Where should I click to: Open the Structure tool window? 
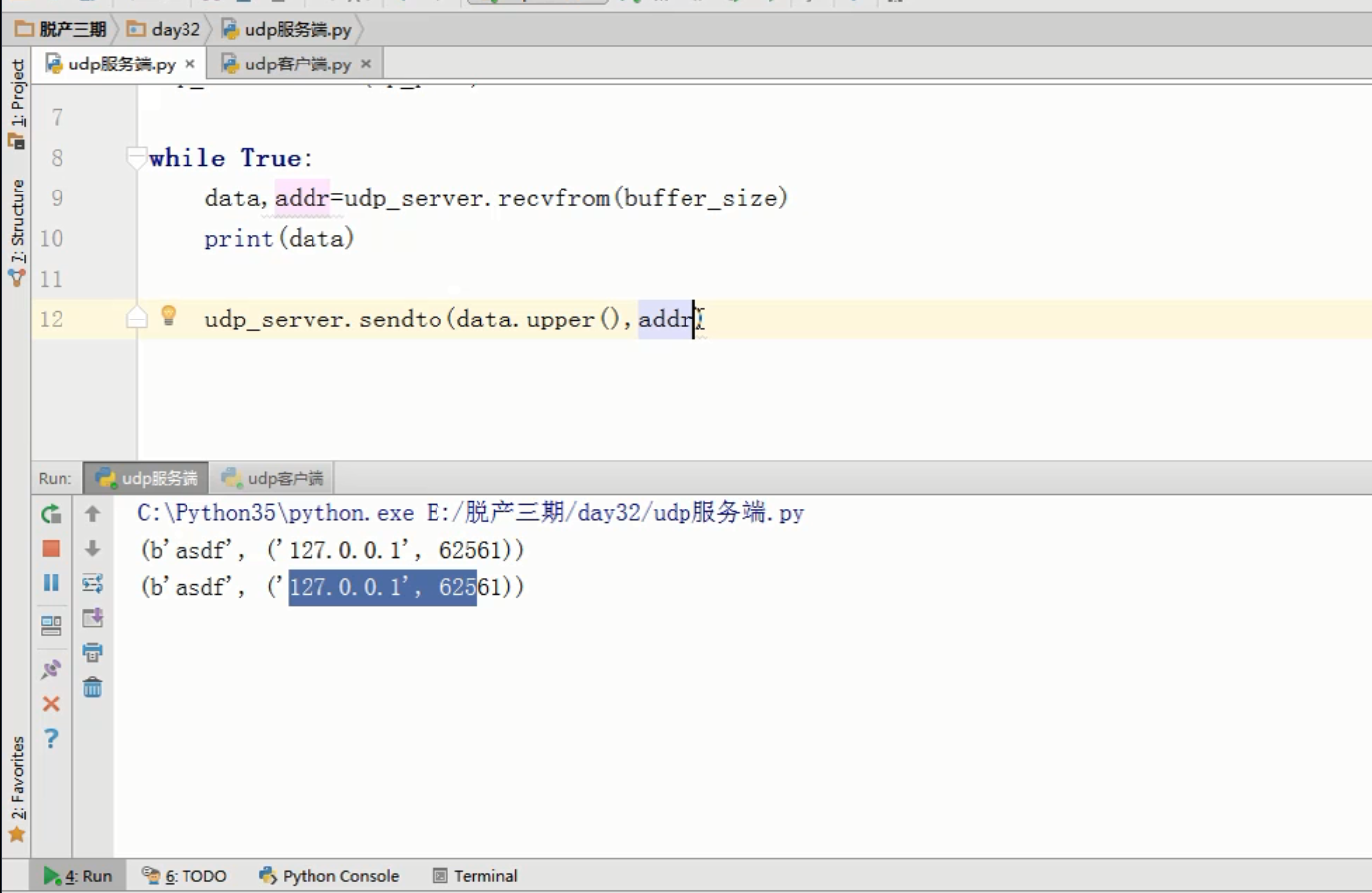(x=17, y=232)
